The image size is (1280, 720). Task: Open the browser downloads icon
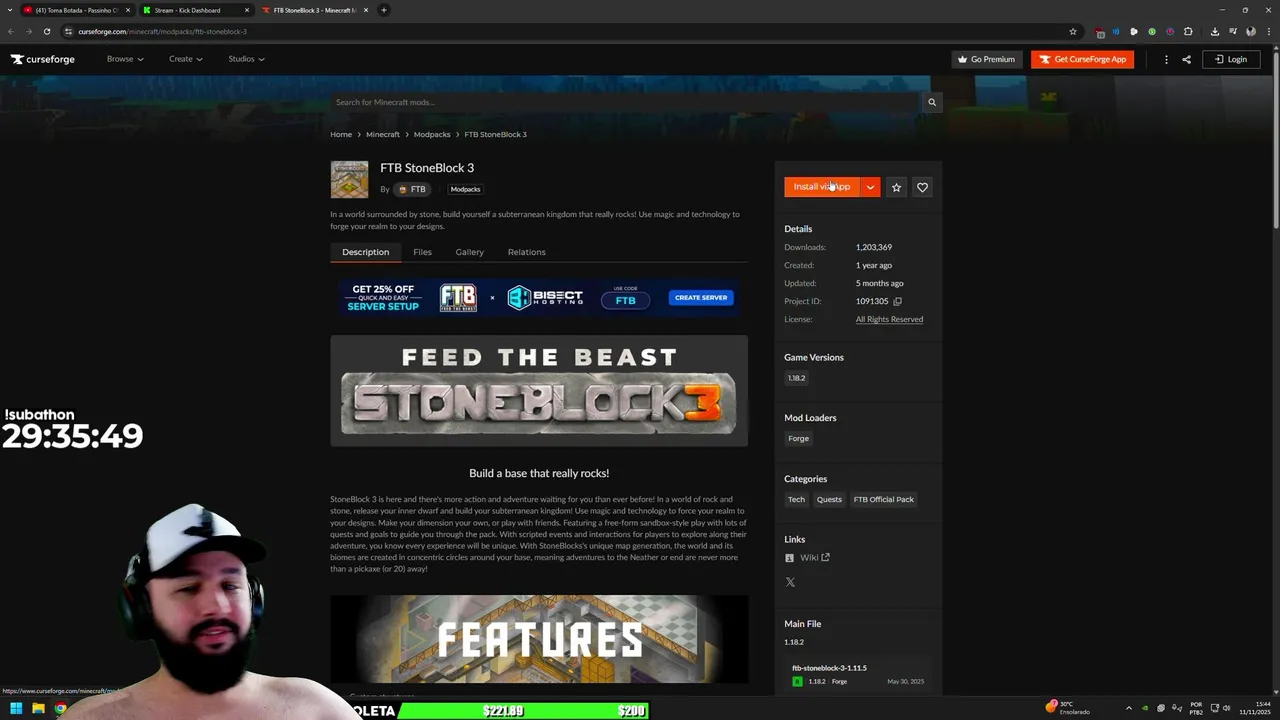pos(1215,31)
